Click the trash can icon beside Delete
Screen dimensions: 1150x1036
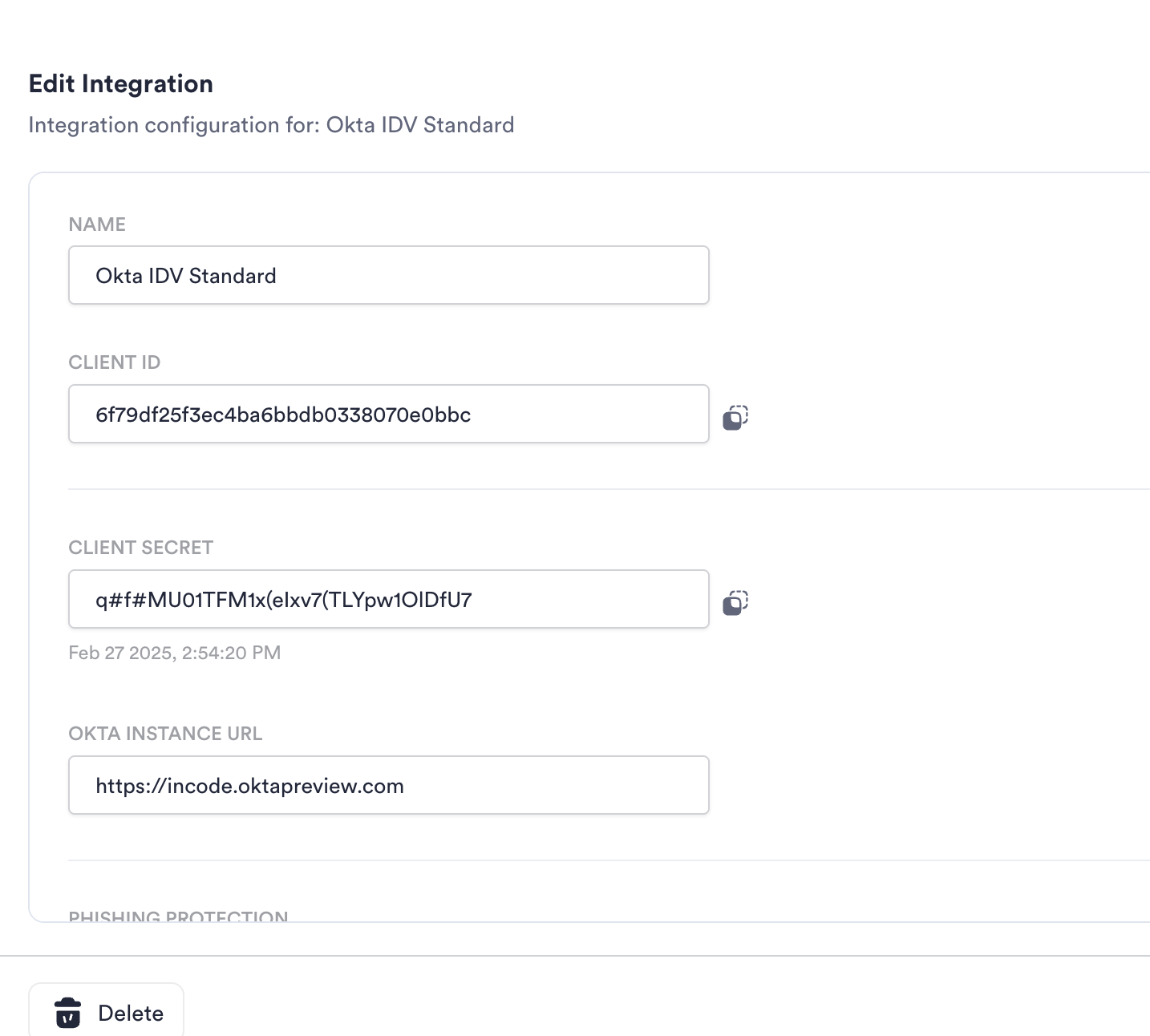point(68,1013)
